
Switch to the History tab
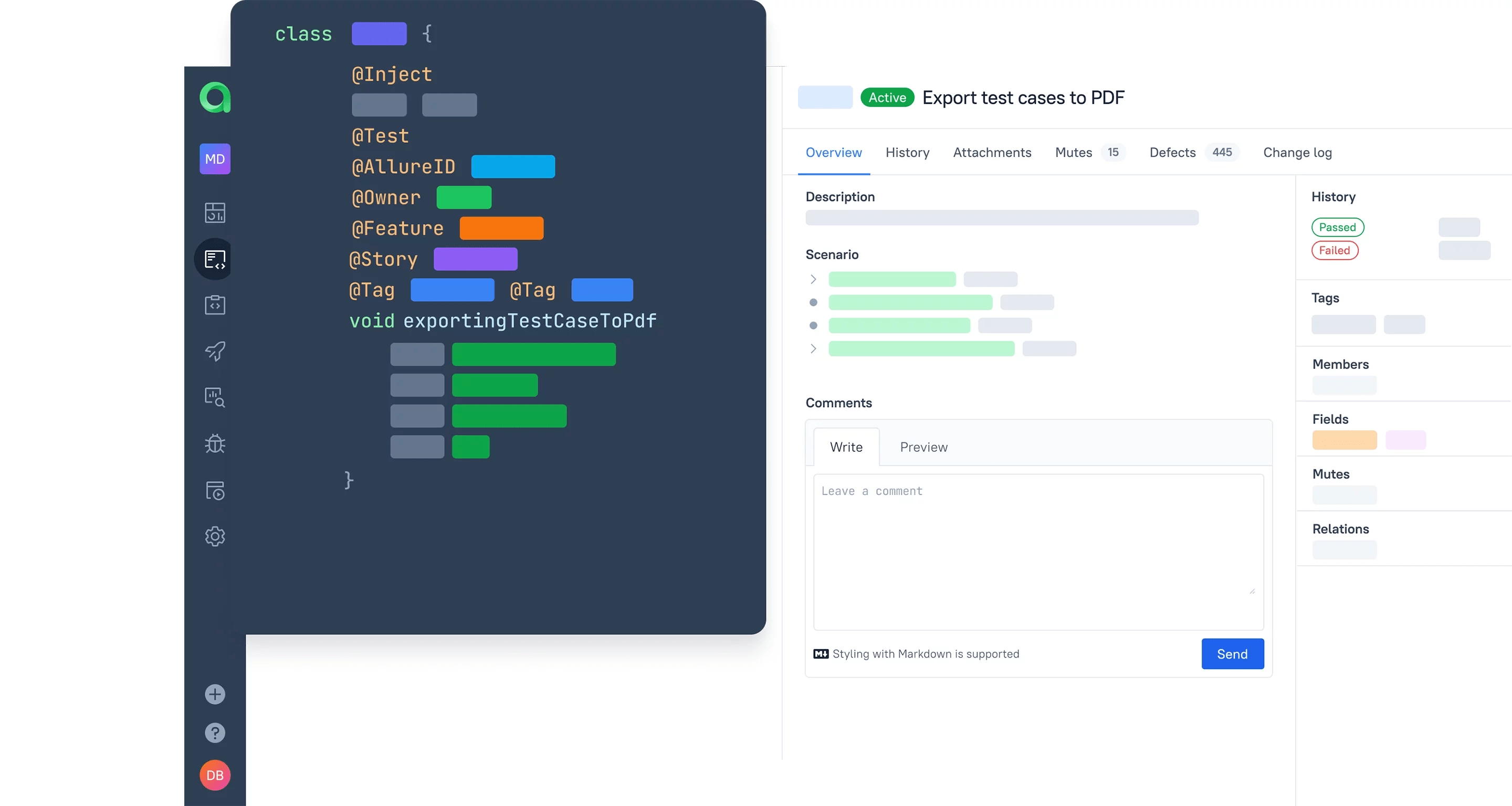point(907,151)
